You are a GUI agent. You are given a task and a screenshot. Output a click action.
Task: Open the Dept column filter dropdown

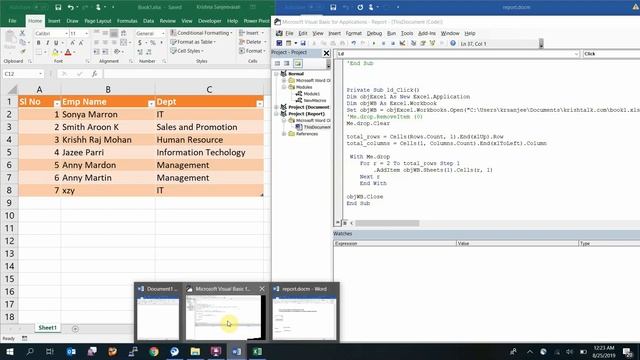click(x=260, y=104)
